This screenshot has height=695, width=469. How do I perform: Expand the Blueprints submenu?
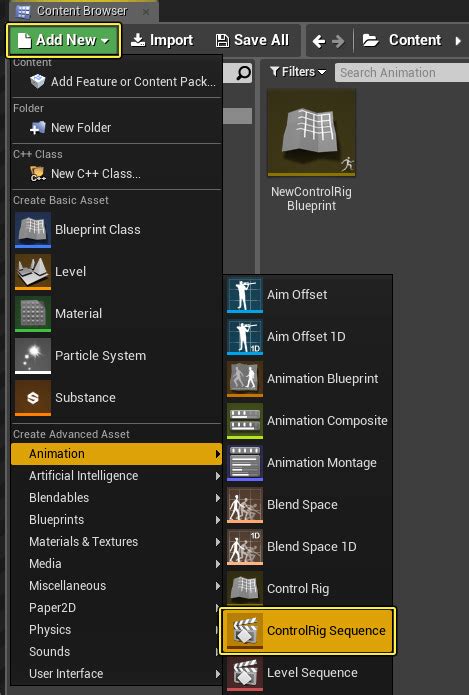(x=116, y=519)
